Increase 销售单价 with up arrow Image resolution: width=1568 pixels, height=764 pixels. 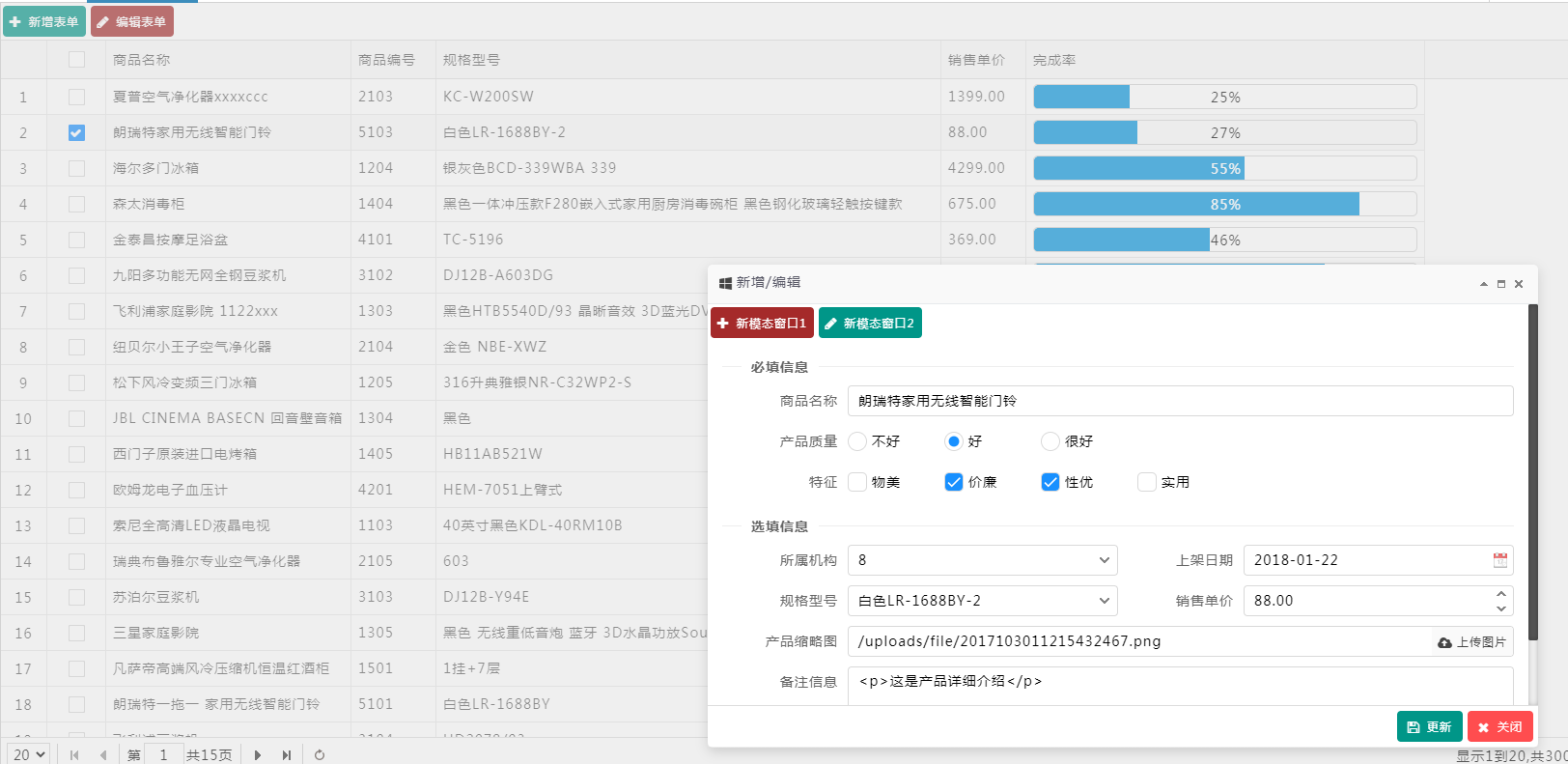point(1500,594)
